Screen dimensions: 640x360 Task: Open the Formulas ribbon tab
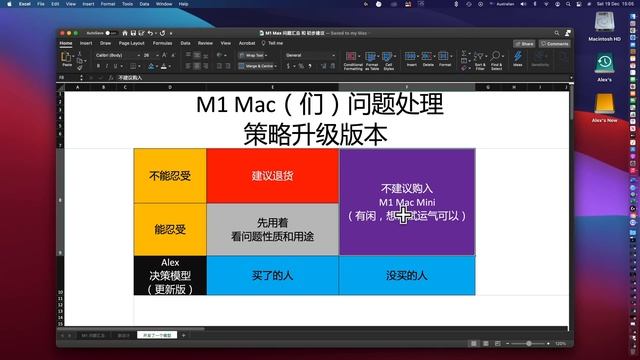[x=162, y=43]
